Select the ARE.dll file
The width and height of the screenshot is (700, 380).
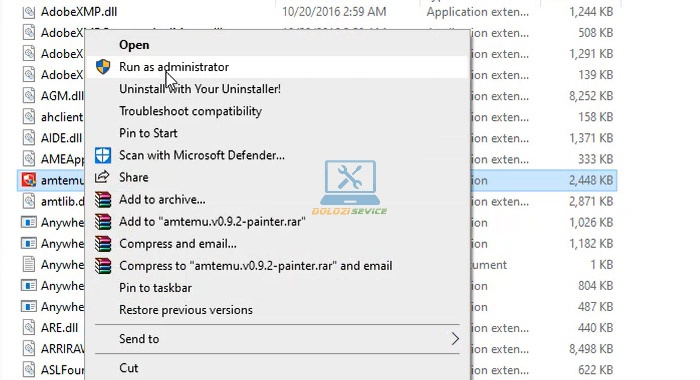[x=59, y=328]
